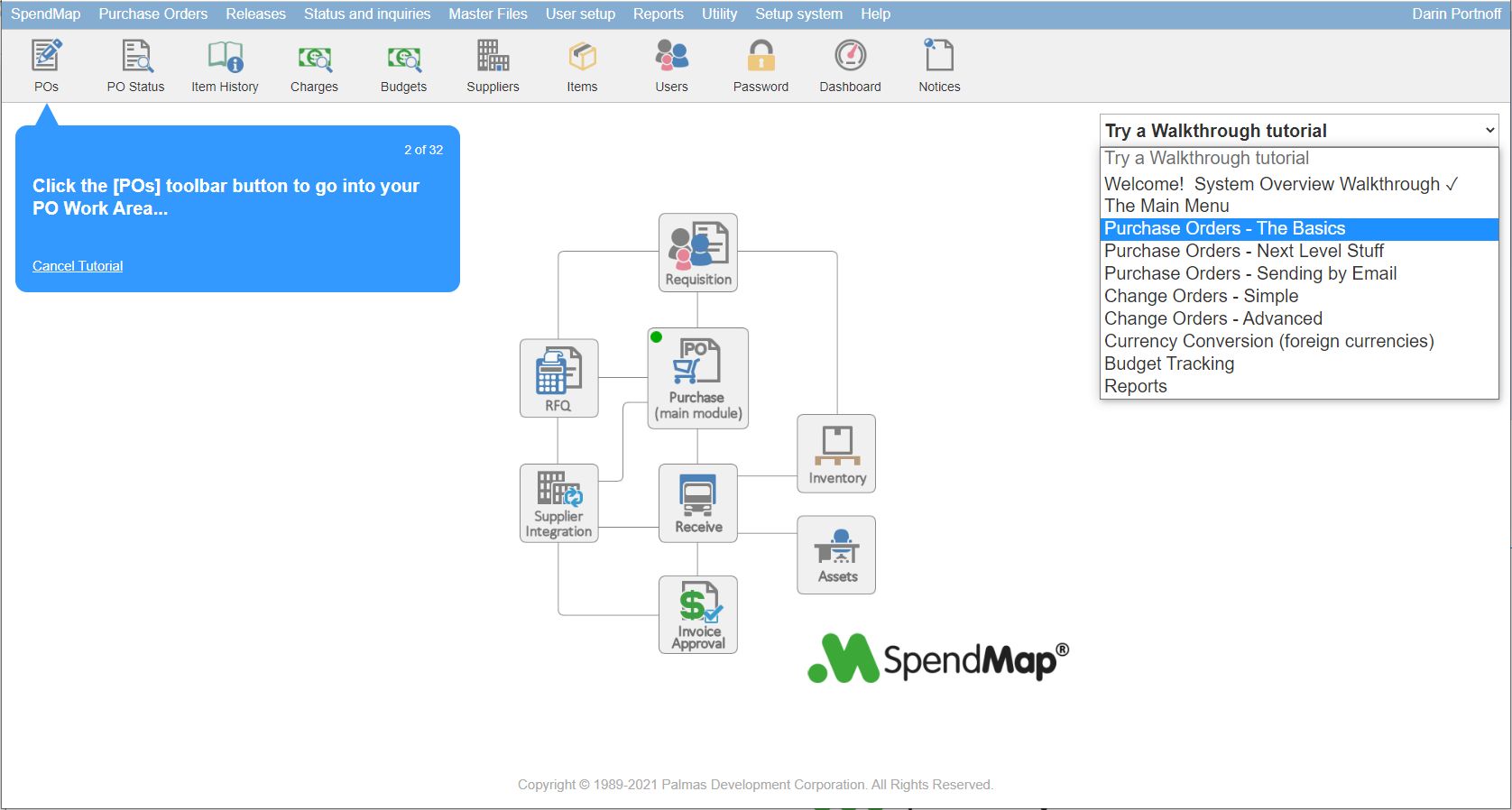Open the Master Files menu
Viewport: 1512px width, 810px height.
click(x=487, y=14)
